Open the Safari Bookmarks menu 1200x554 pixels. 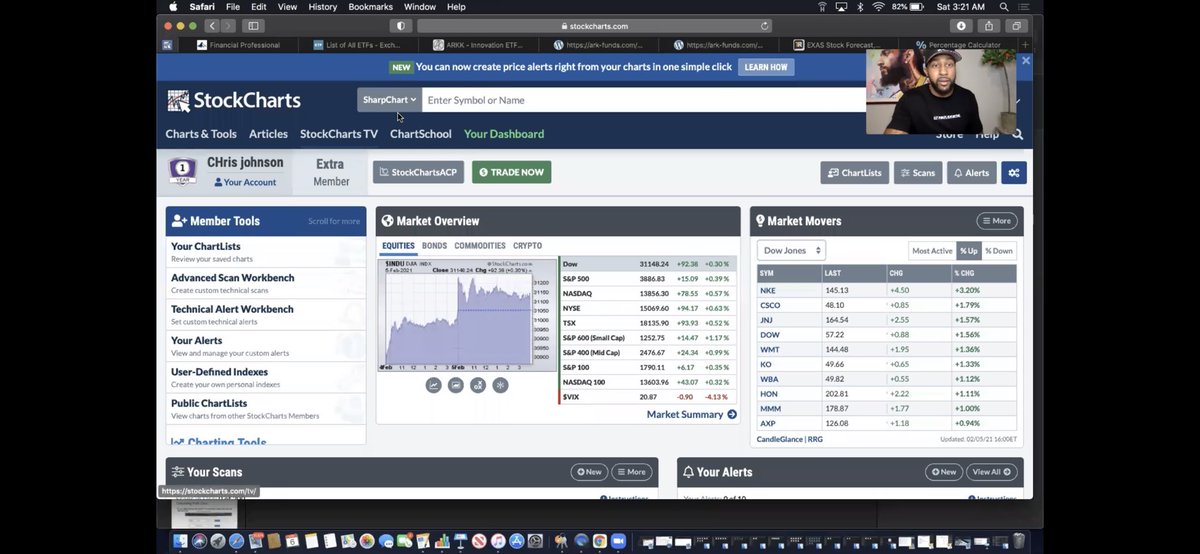click(371, 7)
